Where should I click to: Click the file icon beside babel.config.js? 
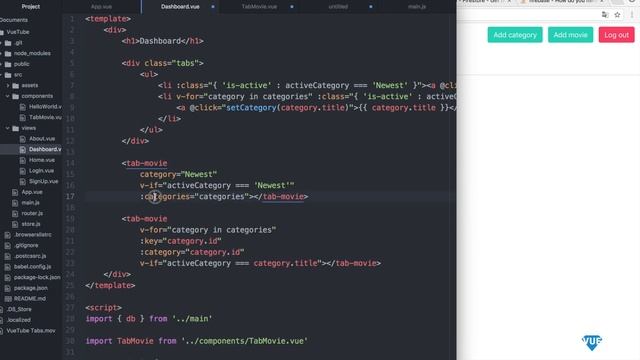point(7,267)
